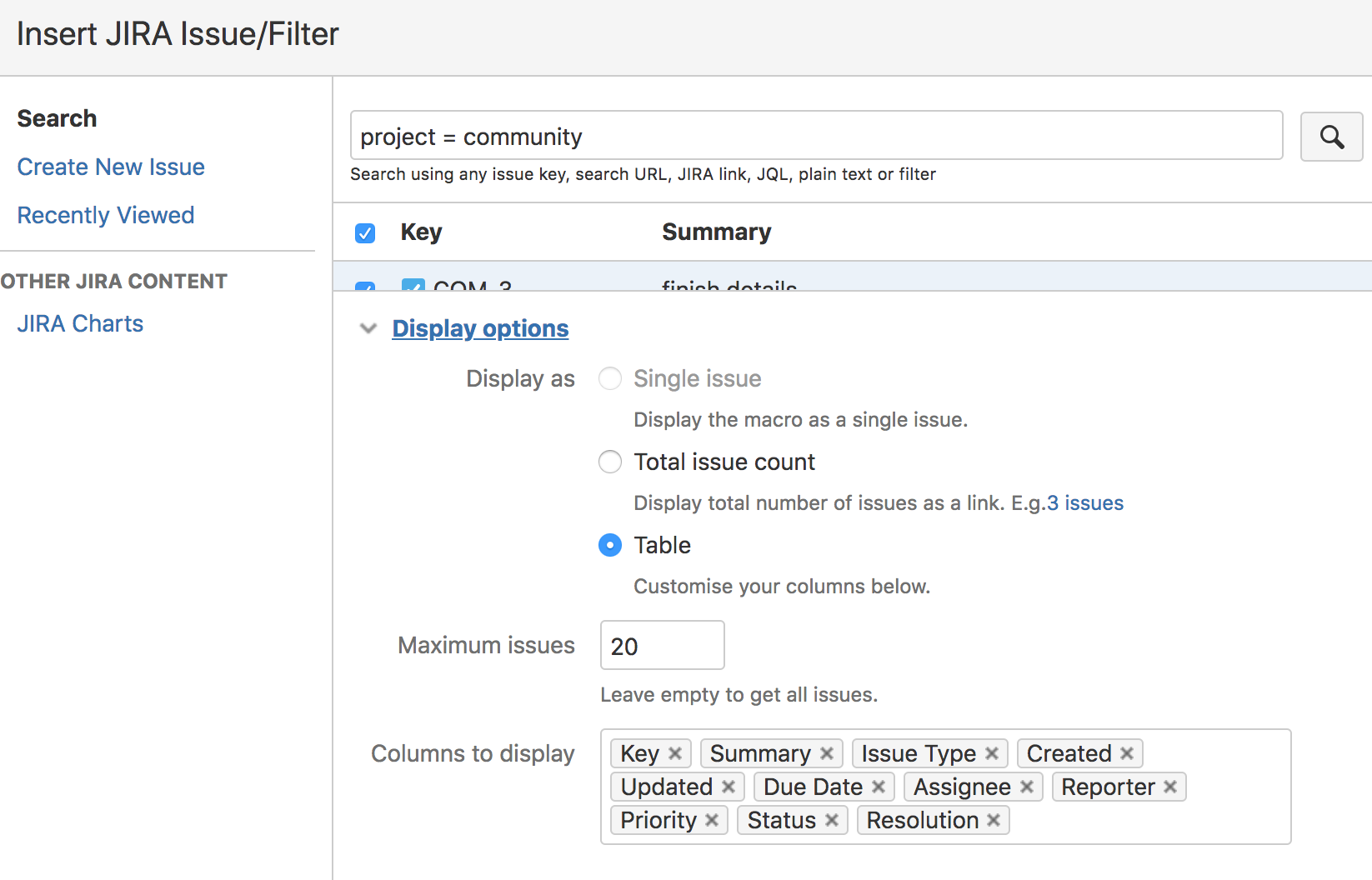Viewport: 1372px width, 880px height.
Task: Remove the Assignee column tag
Action: pos(1027,786)
